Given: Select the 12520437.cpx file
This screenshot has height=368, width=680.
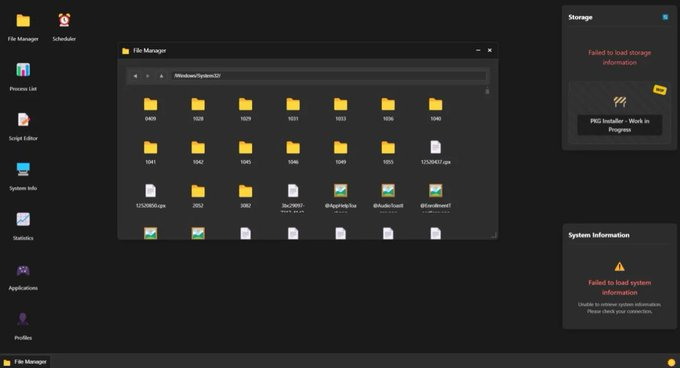Looking at the screenshot, I should click(435, 152).
